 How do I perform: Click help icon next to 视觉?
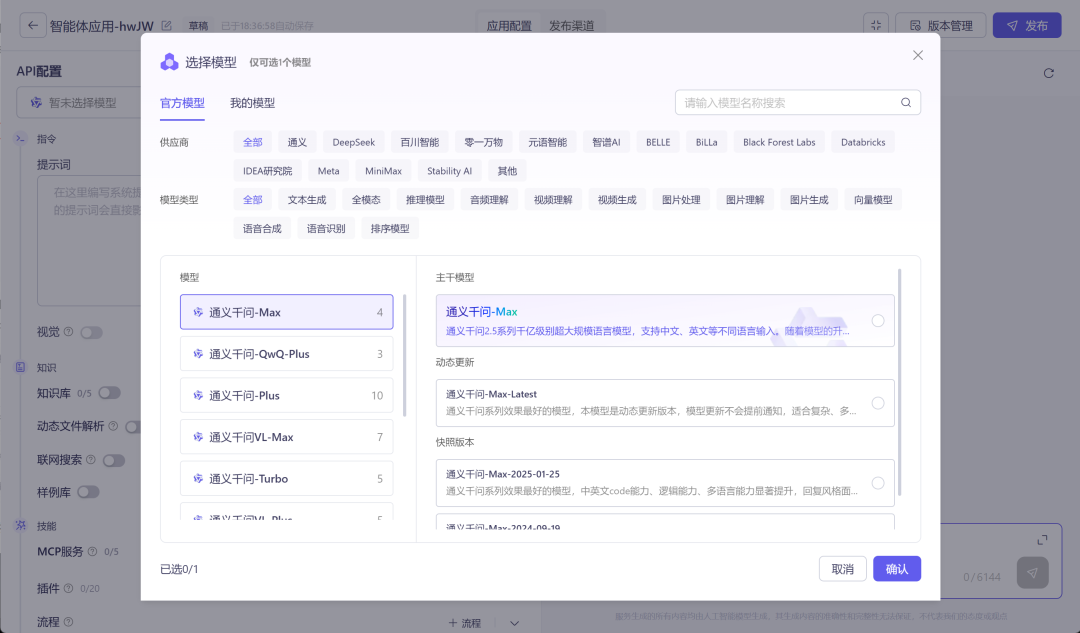click(68, 332)
